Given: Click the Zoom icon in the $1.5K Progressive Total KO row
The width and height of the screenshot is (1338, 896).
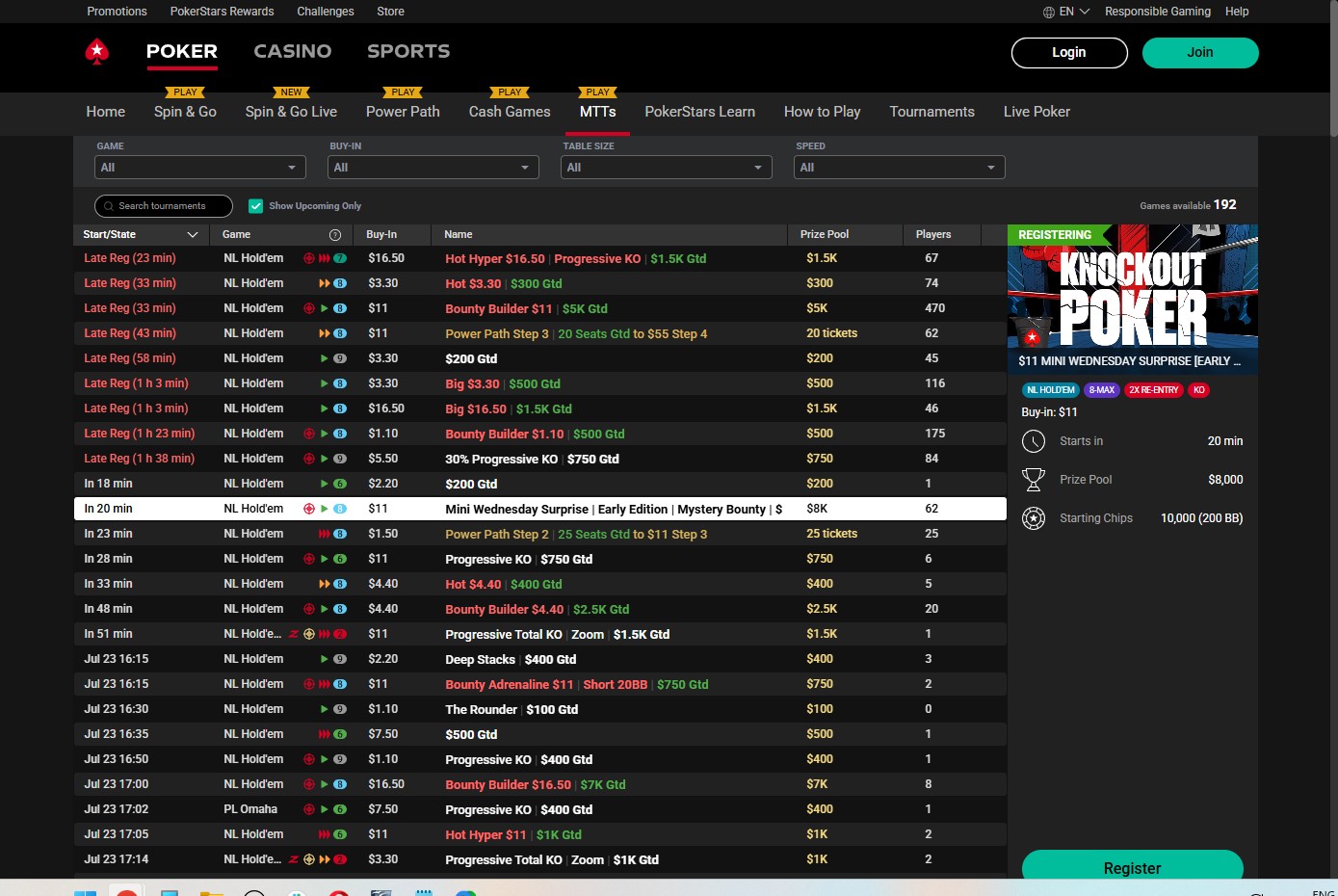Looking at the screenshot, I should coord(294,634).
